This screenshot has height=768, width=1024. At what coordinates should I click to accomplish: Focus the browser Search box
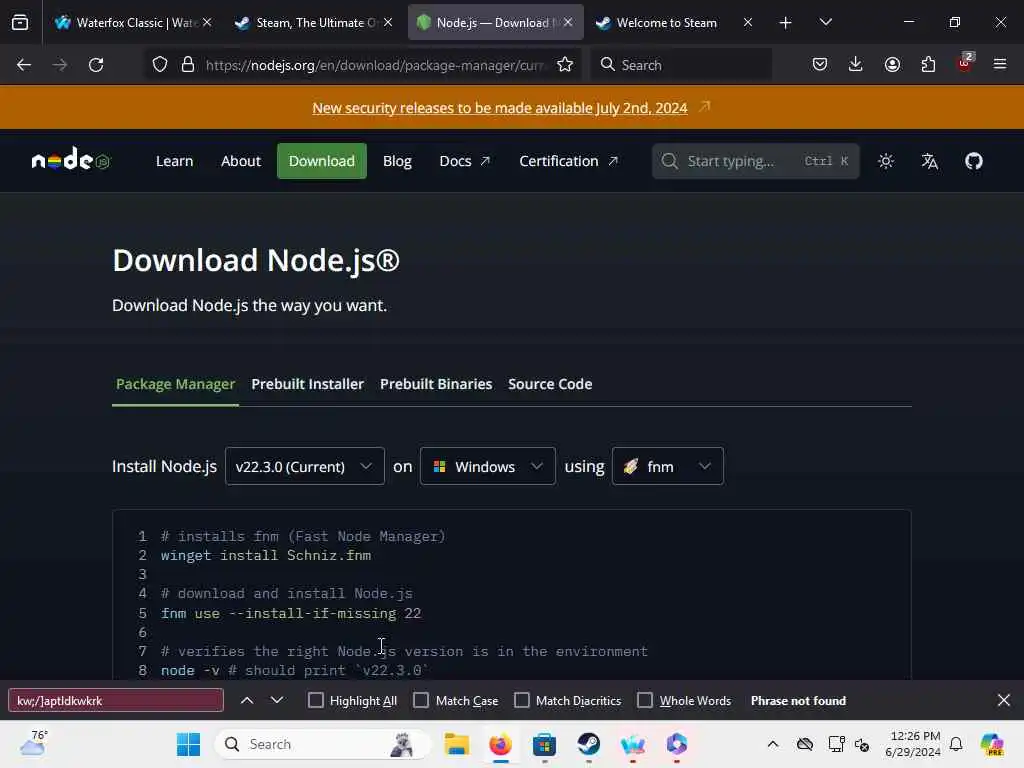point(681,65)
